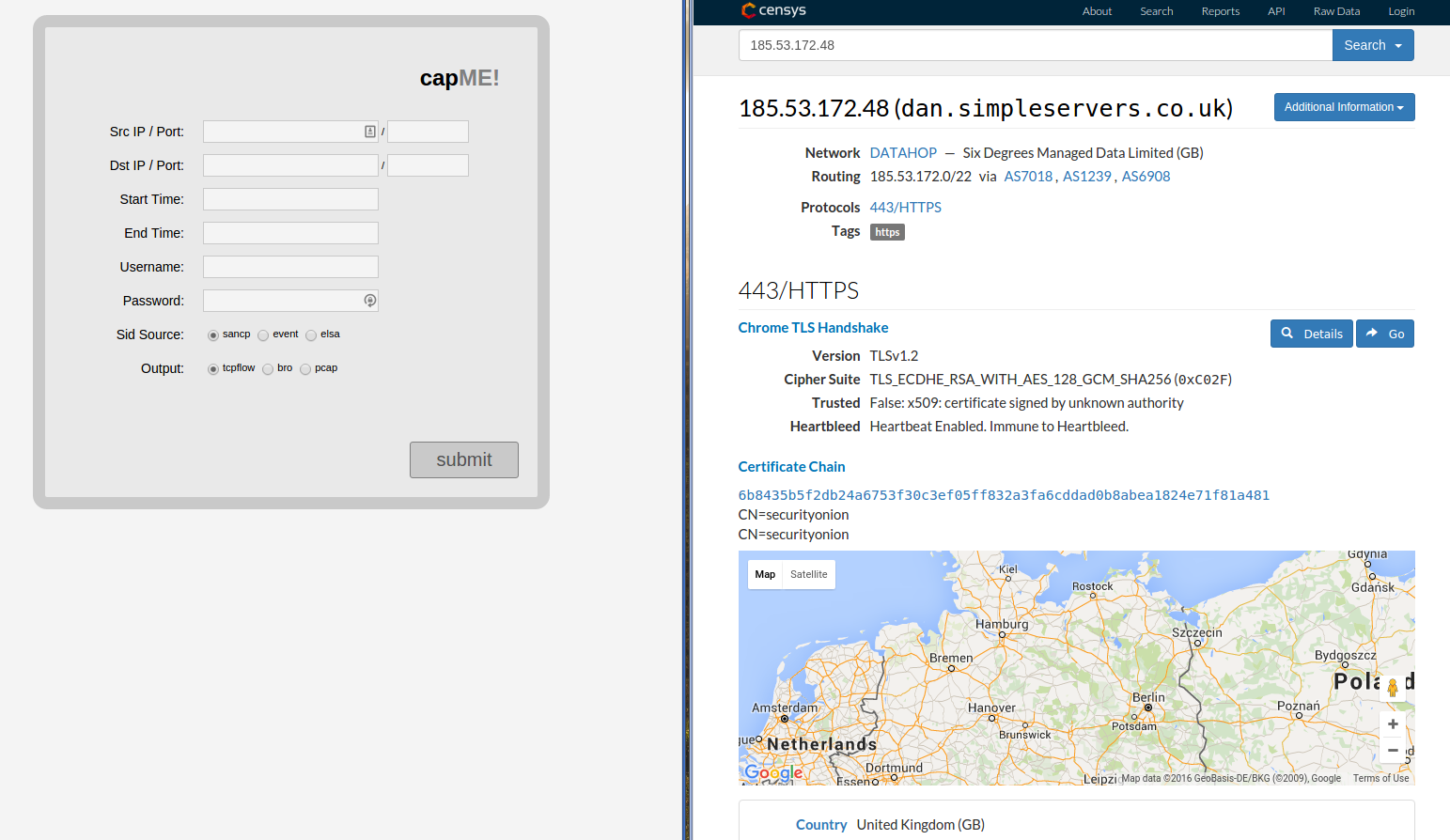Image resolution: width=1450 pixels, height=840 pixels.
Task: Zoom in on the map
Action: coord(1393,724)
